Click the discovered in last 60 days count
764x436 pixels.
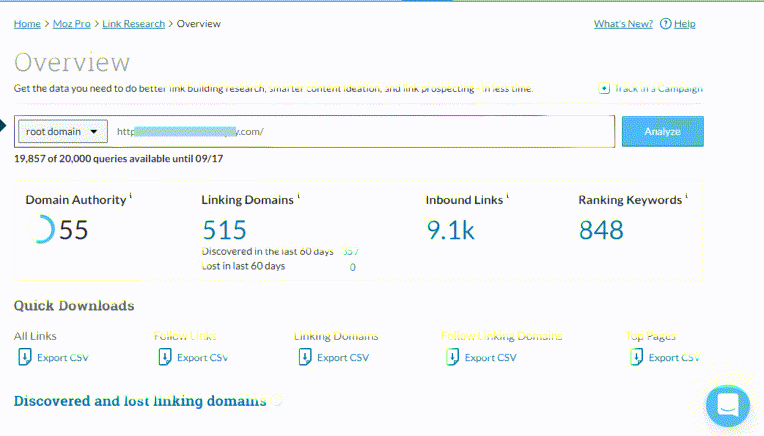pyautogui.click(x=350, y=252)
